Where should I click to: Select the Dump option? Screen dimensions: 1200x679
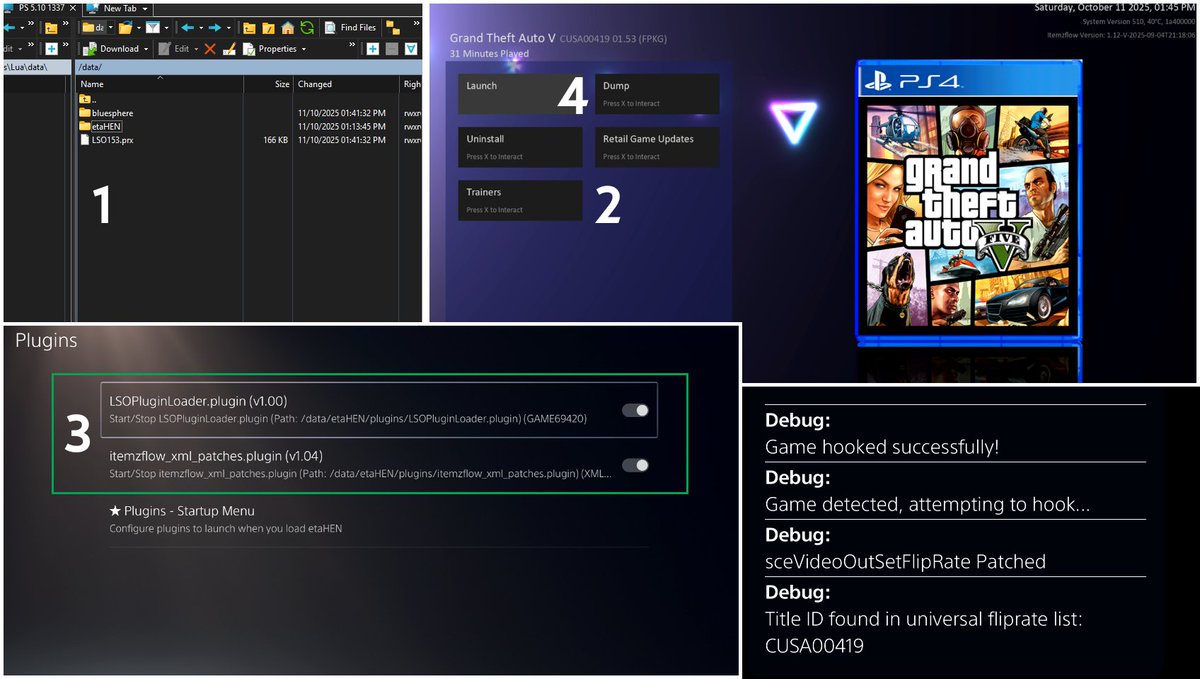click(657, 93)
